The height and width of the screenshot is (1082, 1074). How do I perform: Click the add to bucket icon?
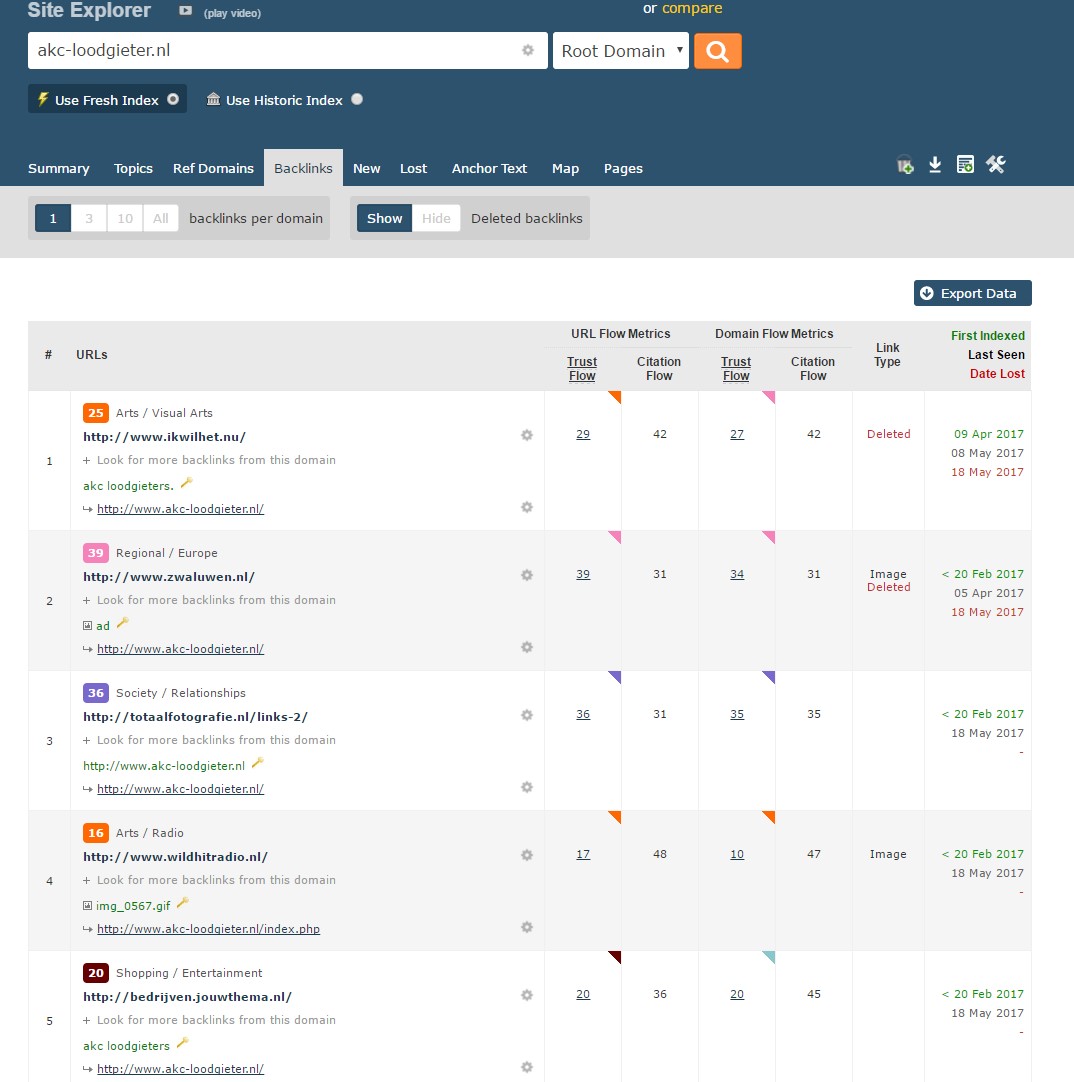coord(905,166)
